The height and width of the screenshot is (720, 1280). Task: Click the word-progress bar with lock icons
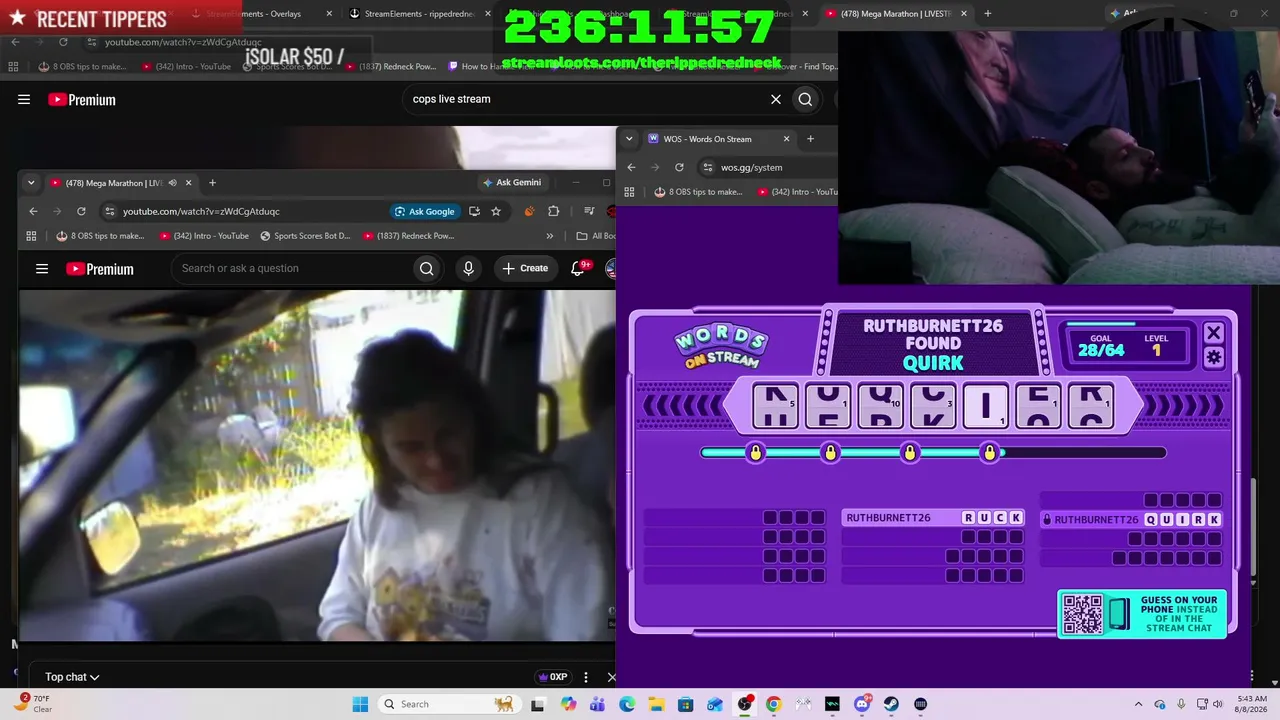tap(933, 453)
